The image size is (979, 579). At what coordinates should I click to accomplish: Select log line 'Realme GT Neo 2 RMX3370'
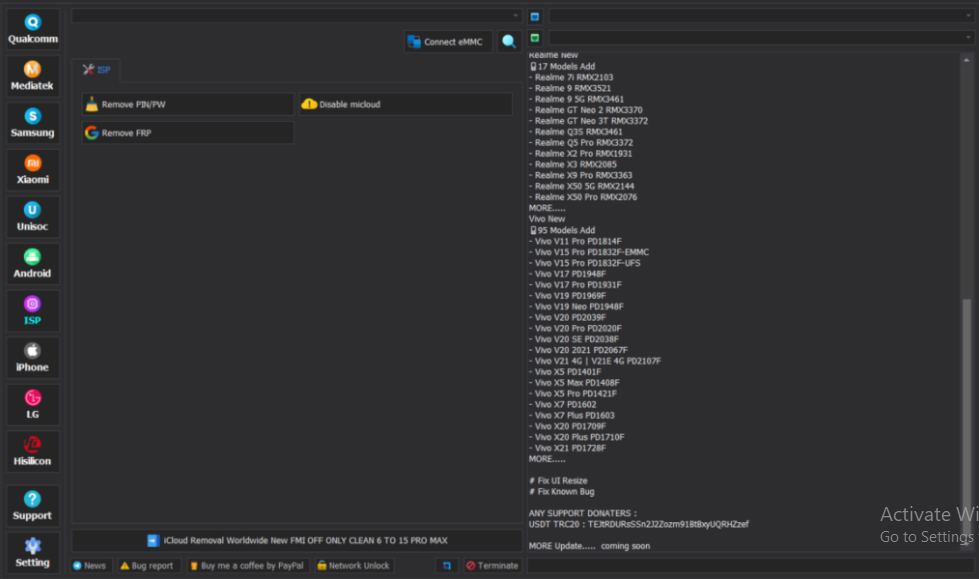(x=586, y=110)
